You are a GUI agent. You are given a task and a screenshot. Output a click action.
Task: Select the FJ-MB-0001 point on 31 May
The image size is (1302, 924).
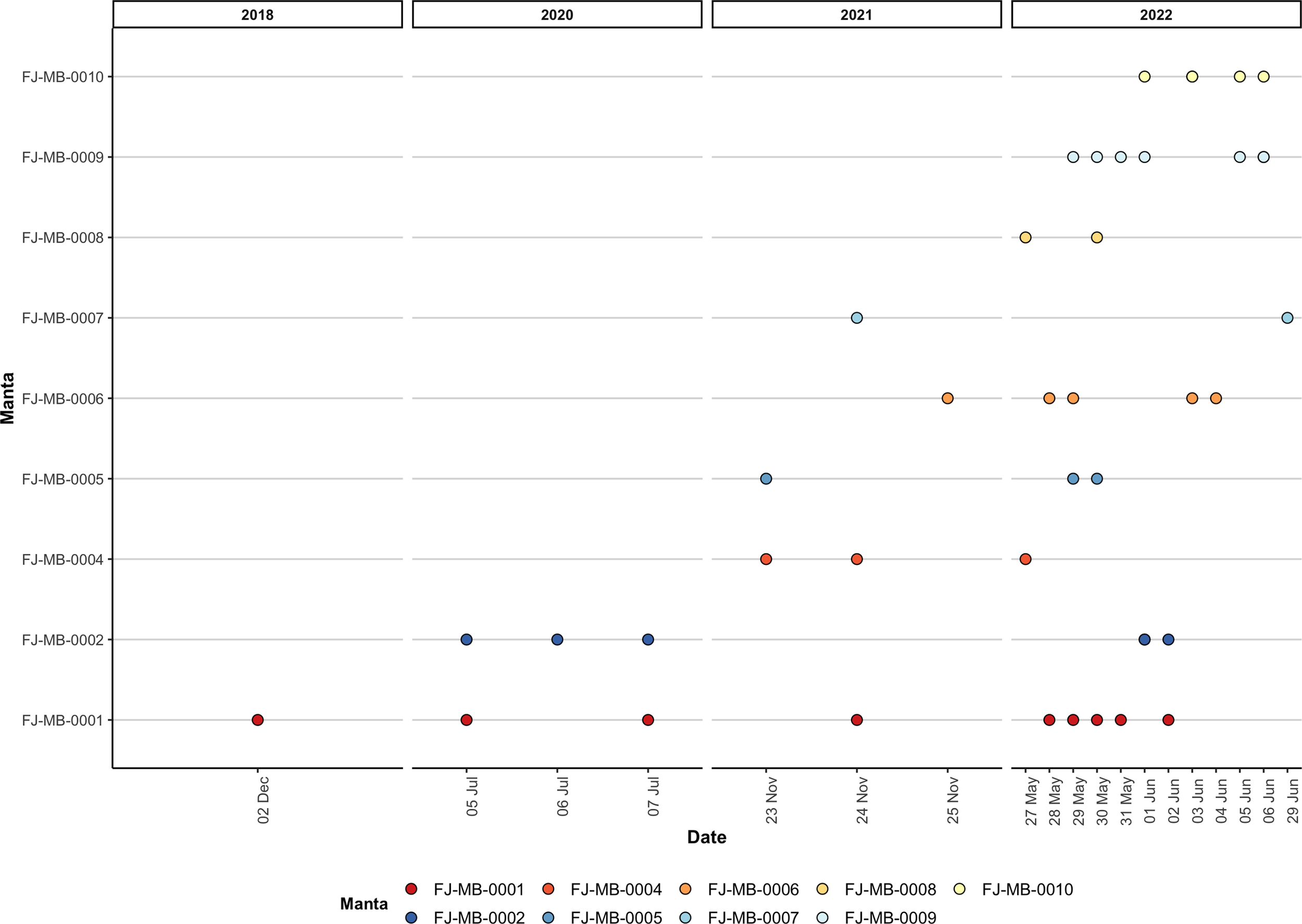point(1120,720)
